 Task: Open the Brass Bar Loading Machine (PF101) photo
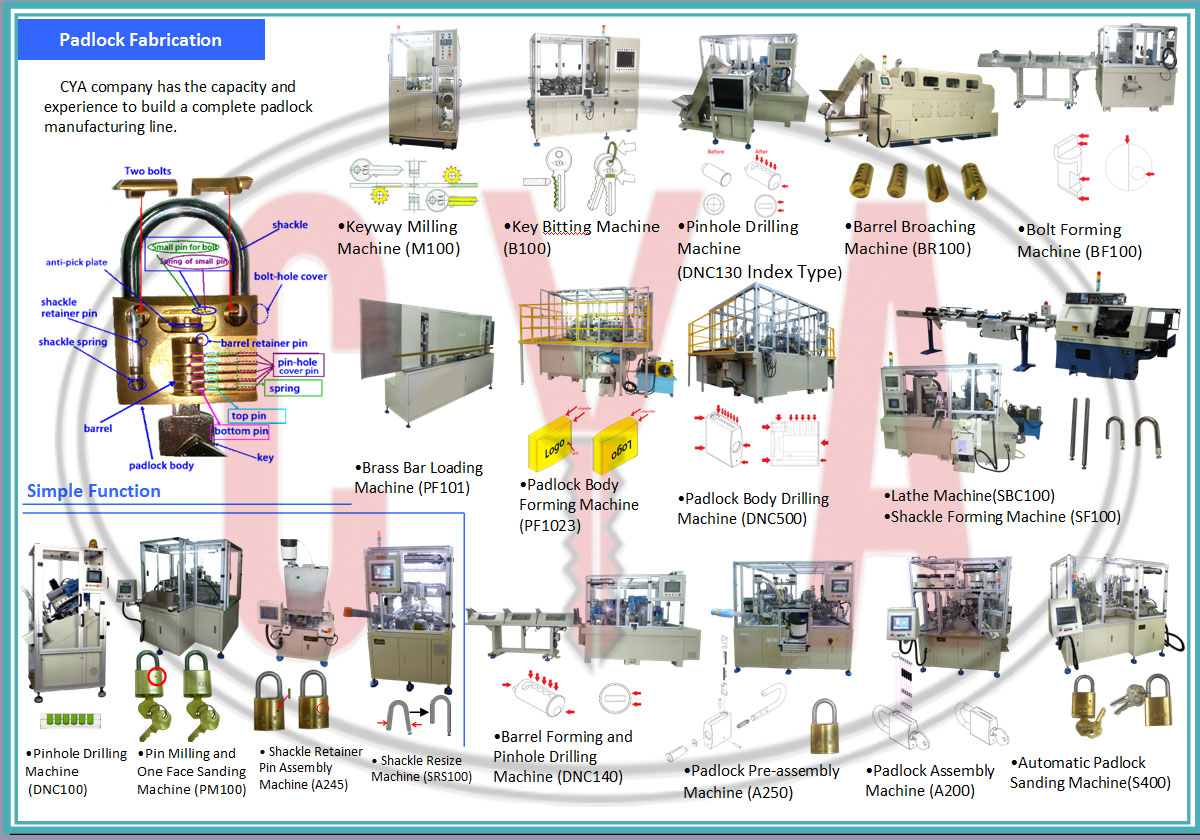(430, 363)
